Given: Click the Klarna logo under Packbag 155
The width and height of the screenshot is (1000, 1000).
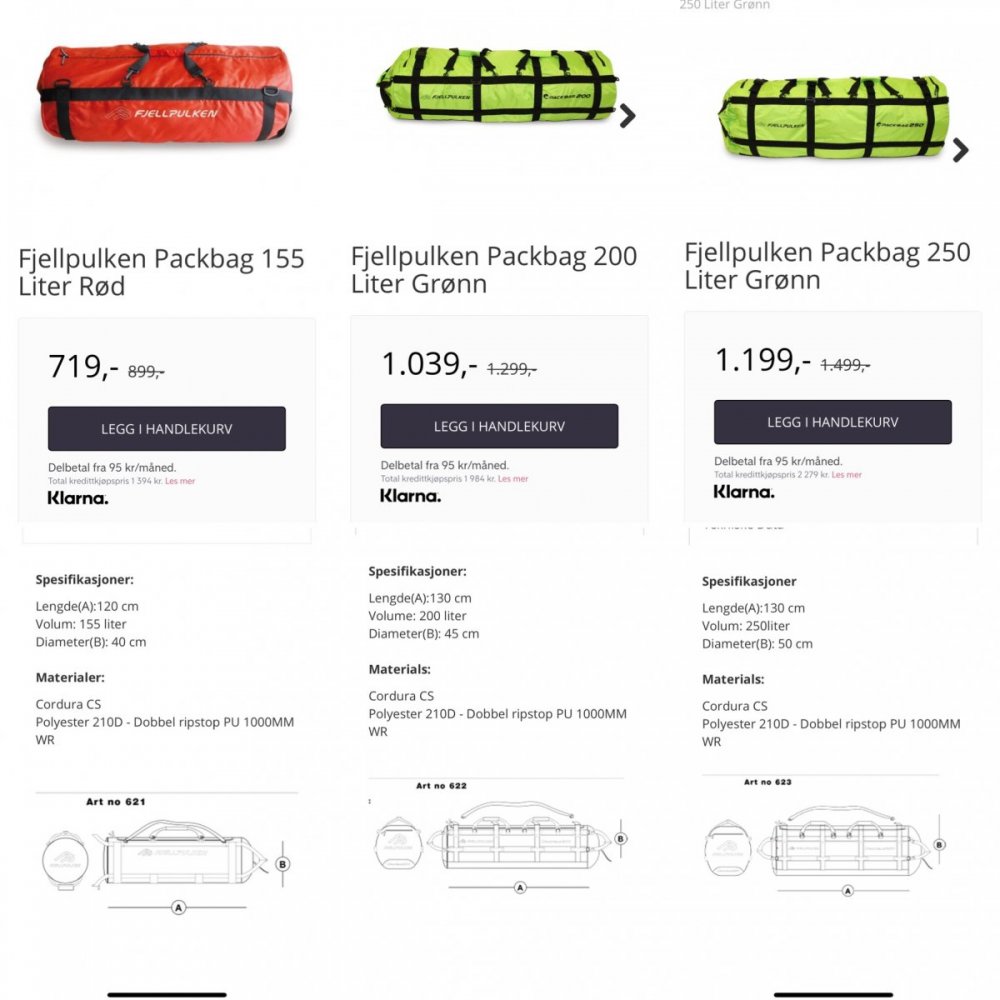Looking at the screenshot, I should [78, 498].
